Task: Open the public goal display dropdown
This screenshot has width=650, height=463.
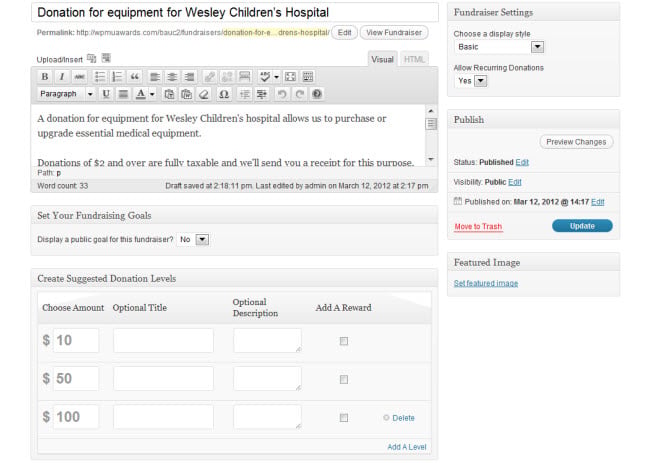Action: [x=193, y=240]
